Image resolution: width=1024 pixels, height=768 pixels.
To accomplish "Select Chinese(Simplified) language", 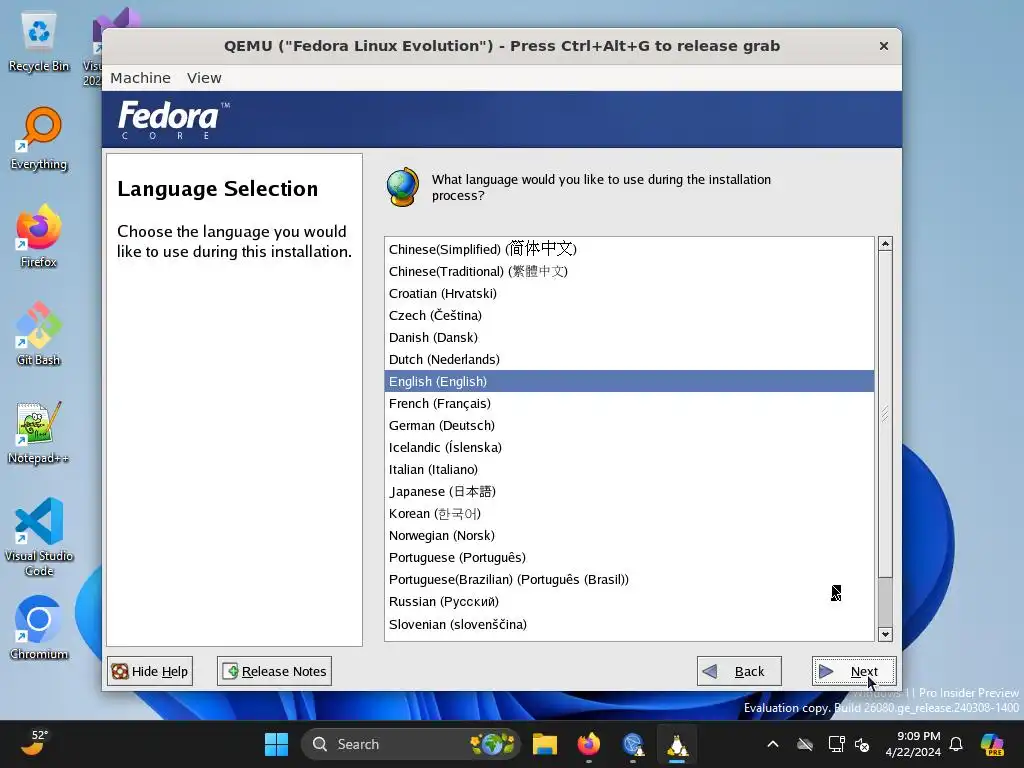I will pyautogui.click(x=629, y=249).
